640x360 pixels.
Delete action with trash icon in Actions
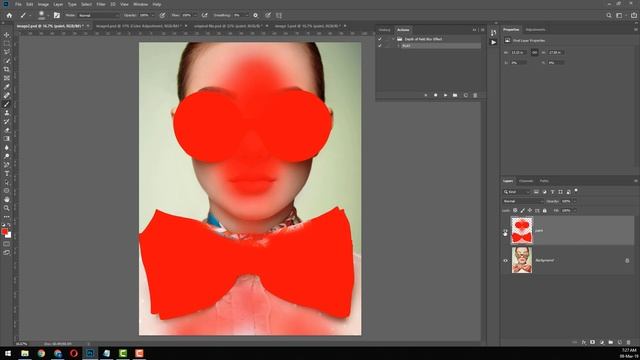click(x=475, y=95)
